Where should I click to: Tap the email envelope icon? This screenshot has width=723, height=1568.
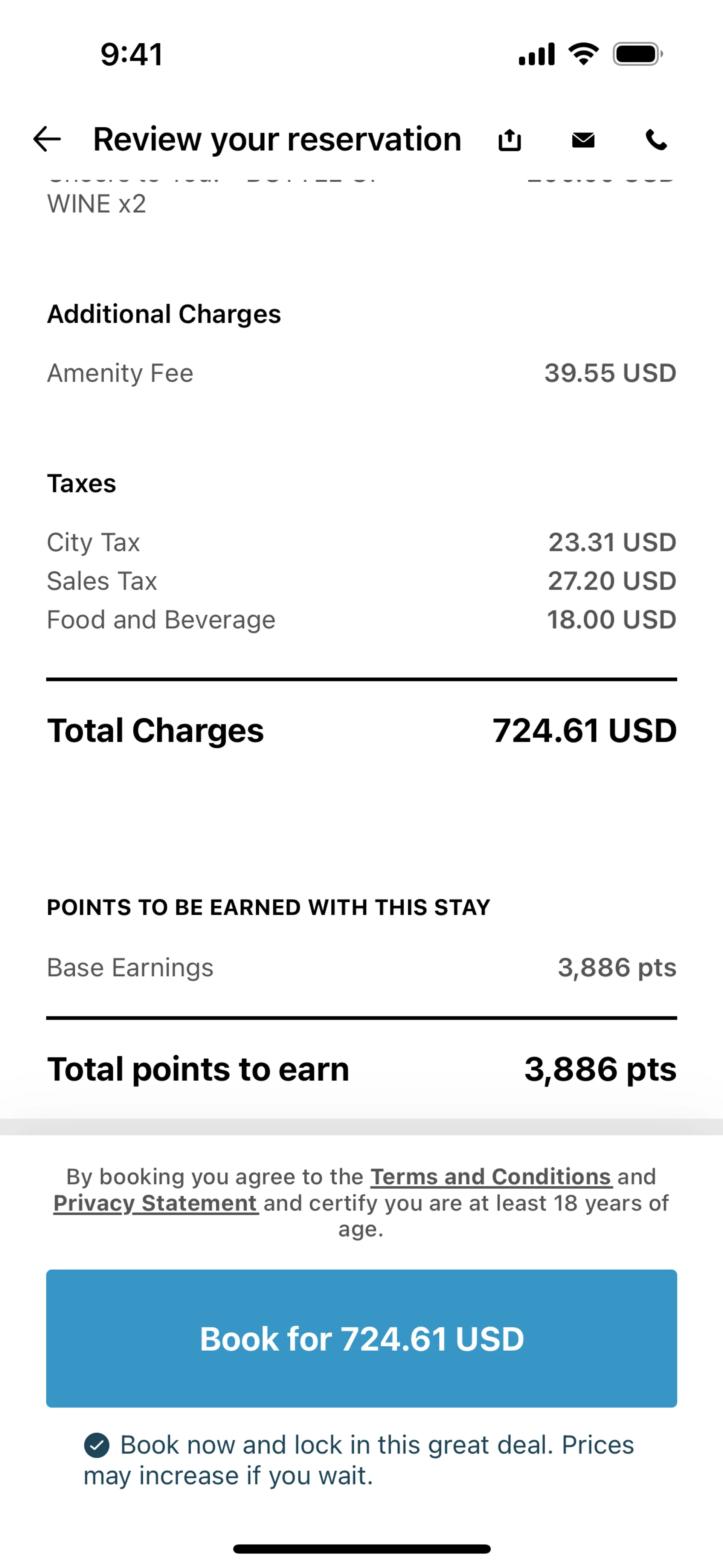[583, 140]
